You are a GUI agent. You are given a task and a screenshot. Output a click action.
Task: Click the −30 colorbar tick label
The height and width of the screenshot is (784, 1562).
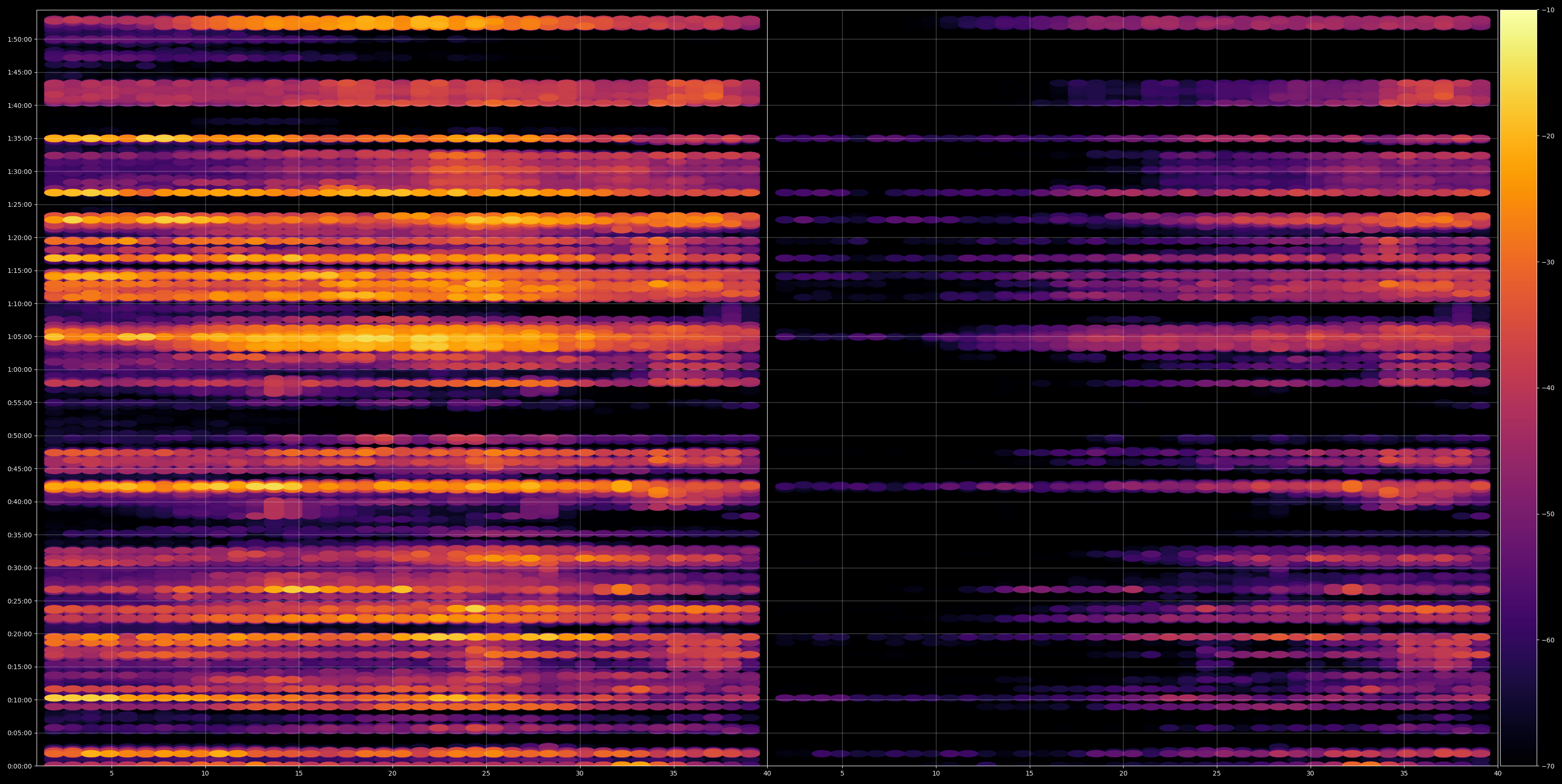tap(1548, 262)
